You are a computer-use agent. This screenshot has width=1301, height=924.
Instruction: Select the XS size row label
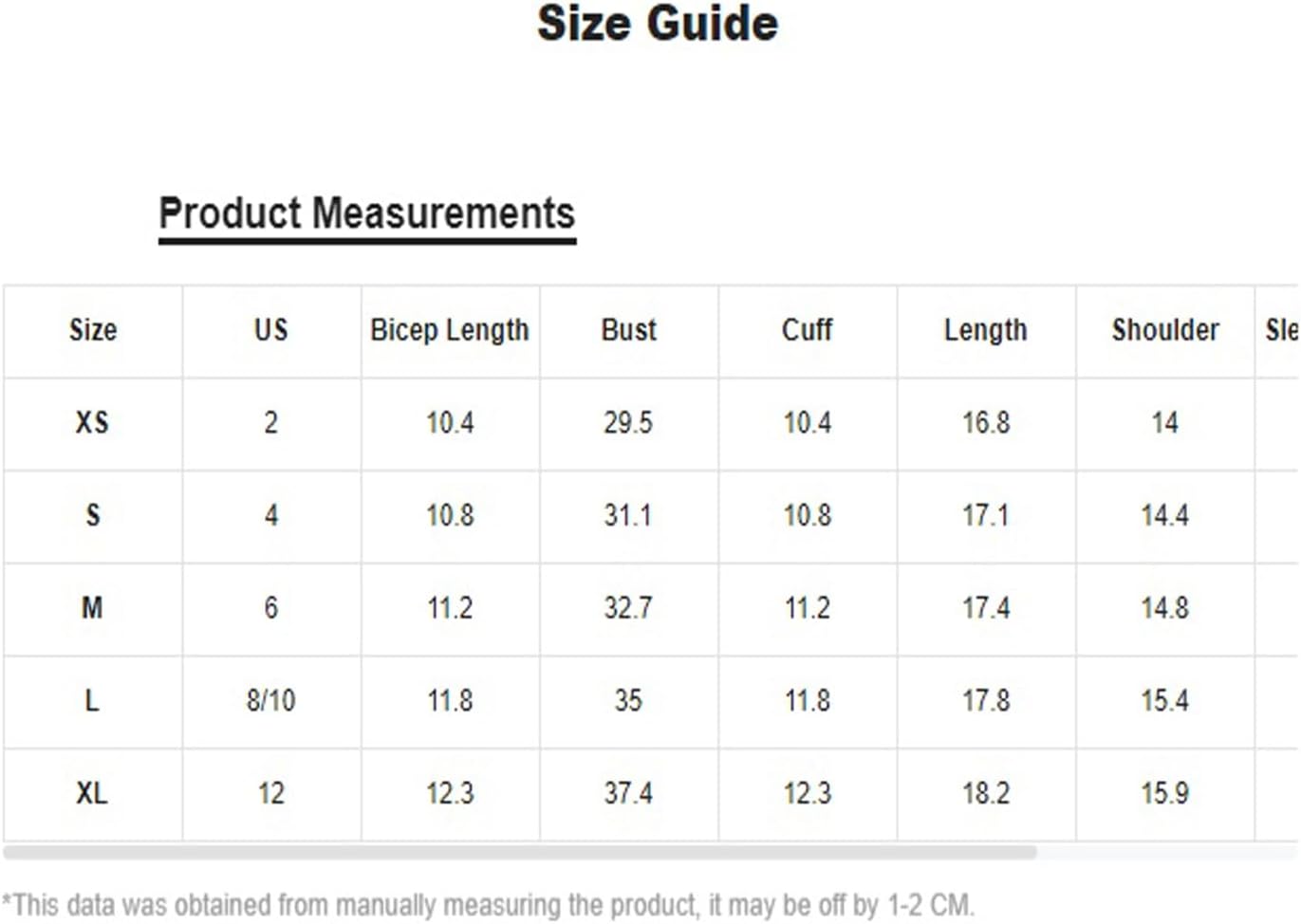tap(92, 422)
